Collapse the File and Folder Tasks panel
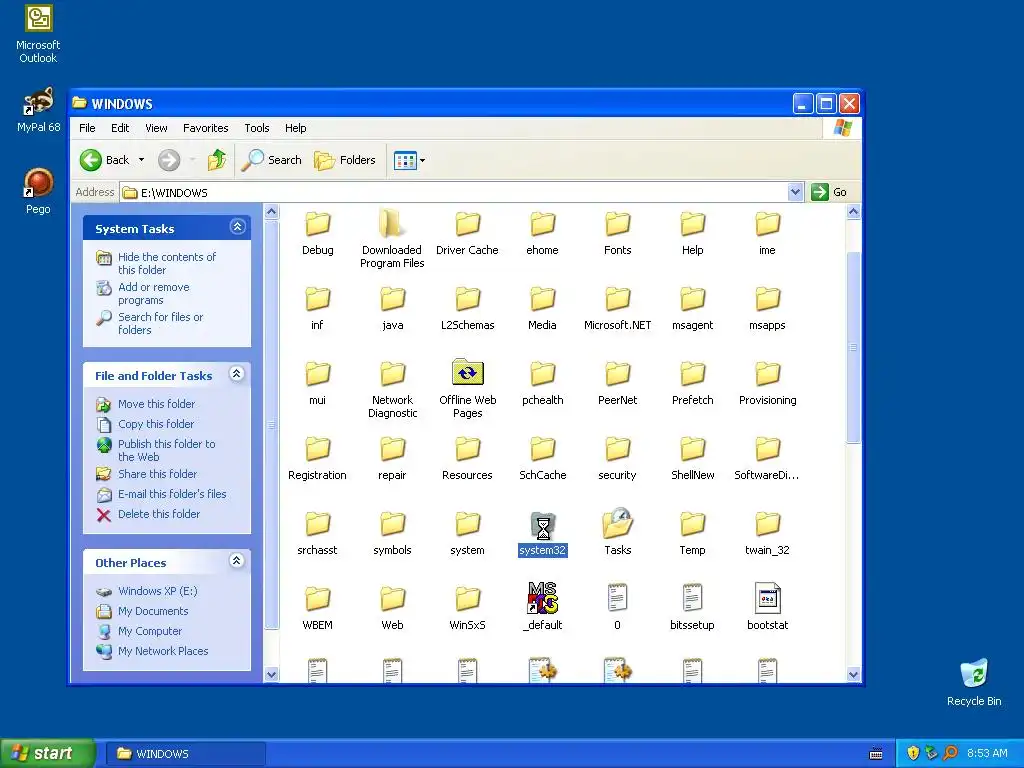The image size is (1024, 768). click(x=237, y=374)
